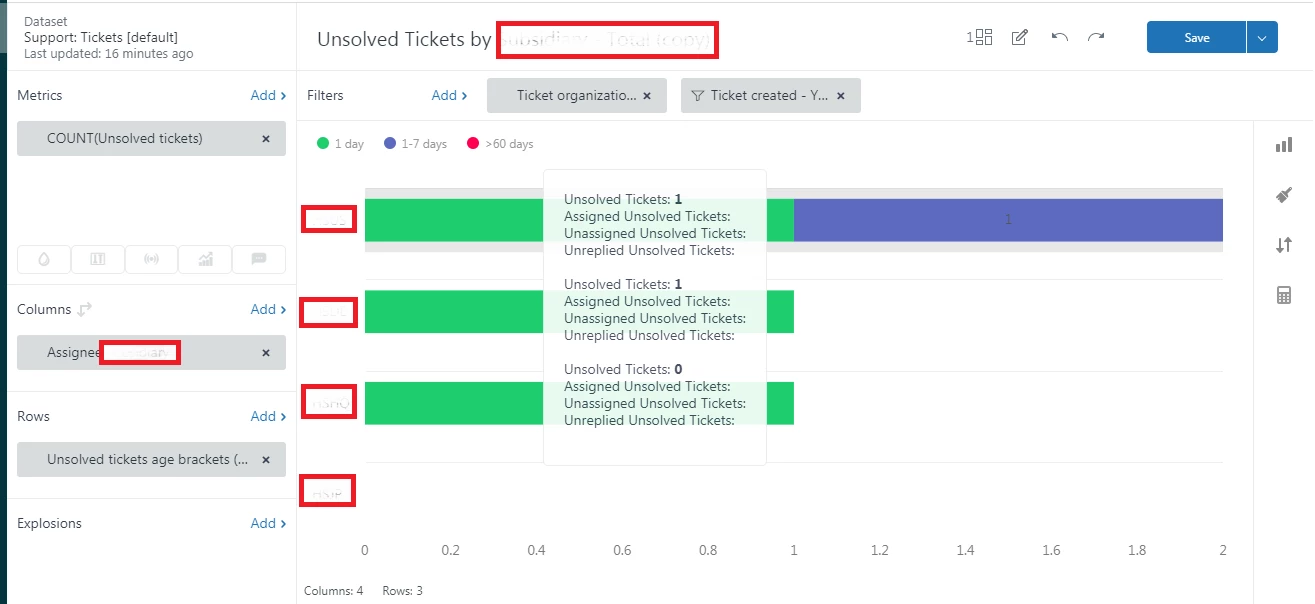Viewport: 1315px width, 604px height.
Task: Open the Ticket created filter
Action: 768,96
